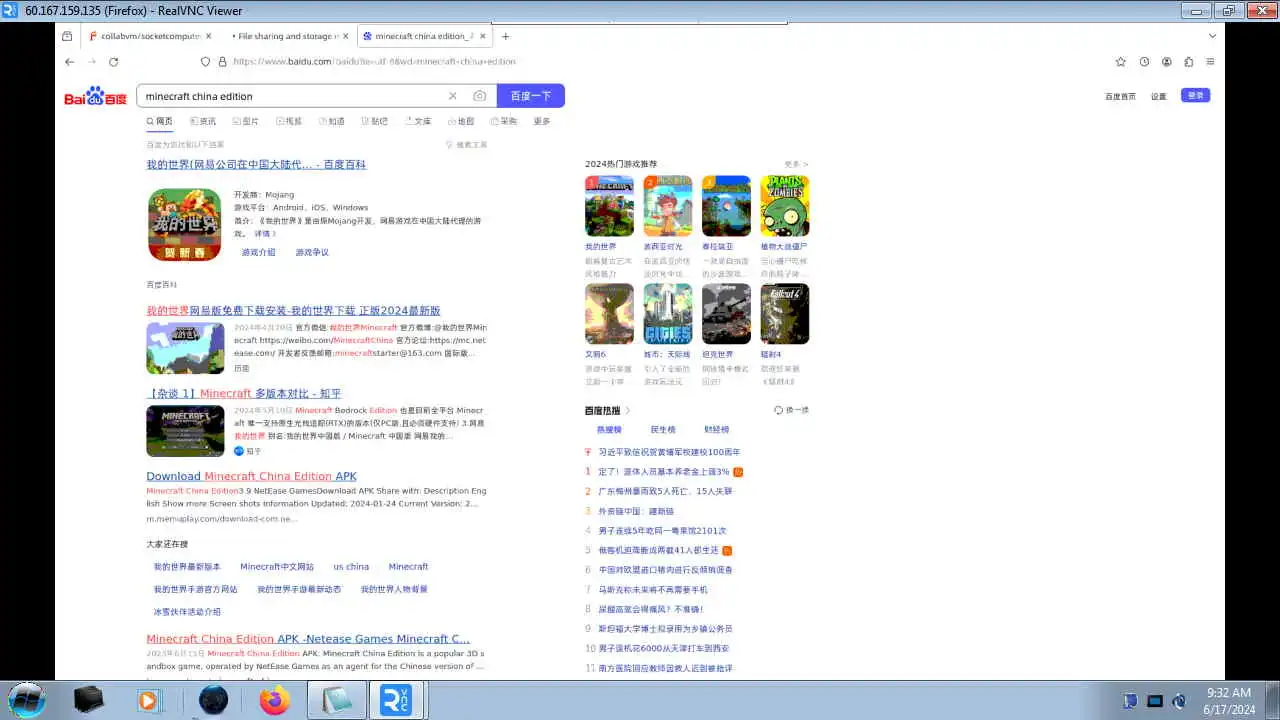Open Firefox from the taskbar
This screenshot has width=1280, height=720.
274,700
